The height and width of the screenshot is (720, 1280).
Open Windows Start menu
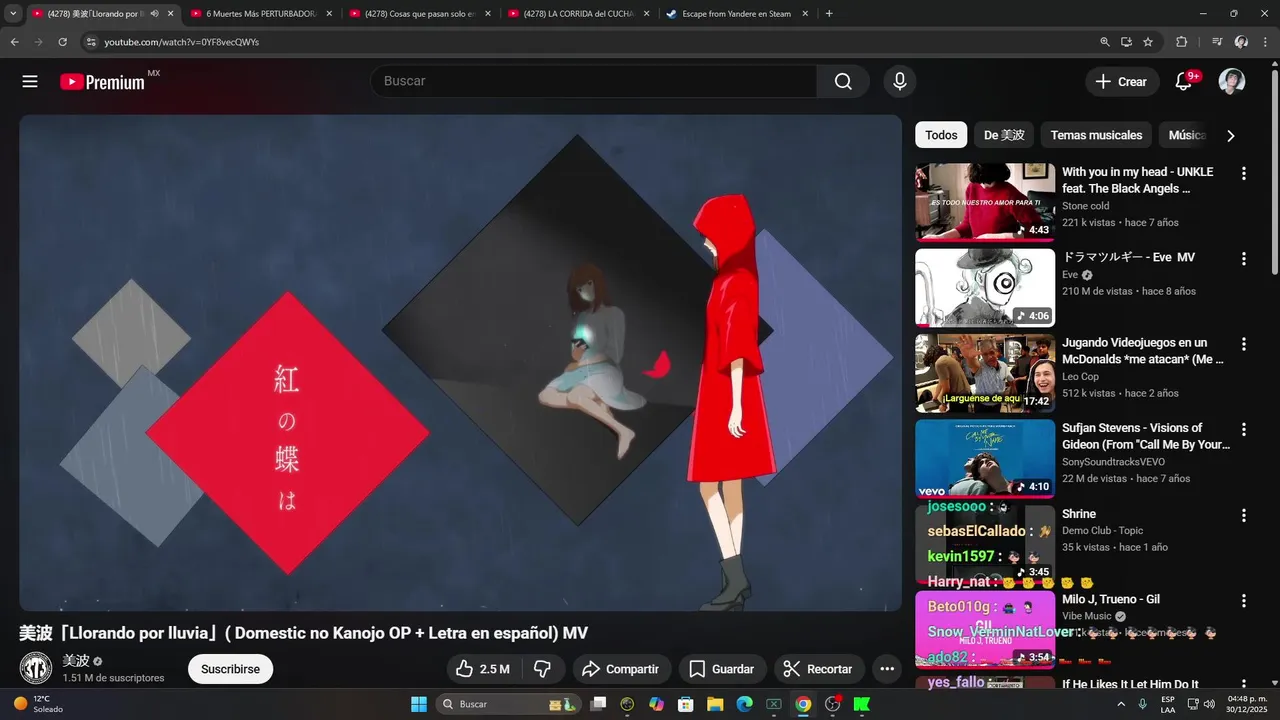tap(418, 704)
